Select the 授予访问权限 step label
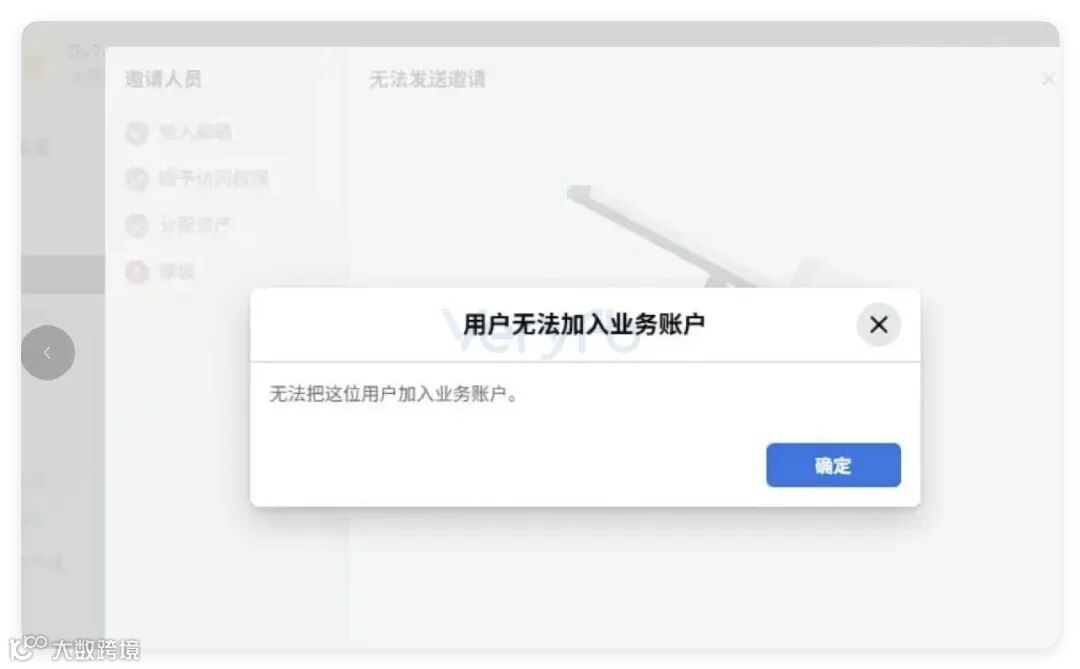Viewport: 1080px width, 669px height. tap(214, 178)
